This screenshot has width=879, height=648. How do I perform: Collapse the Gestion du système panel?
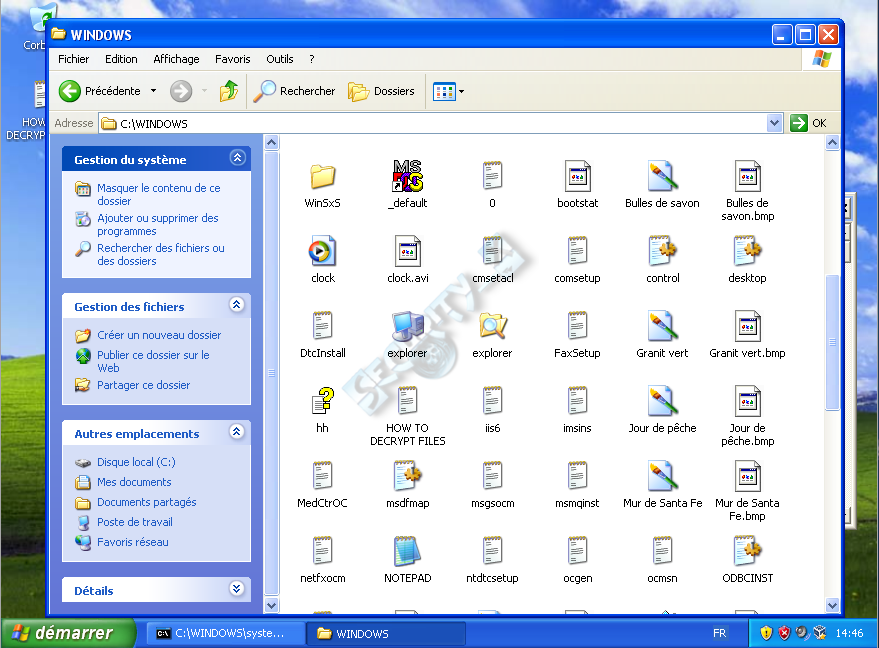point(237,158)
